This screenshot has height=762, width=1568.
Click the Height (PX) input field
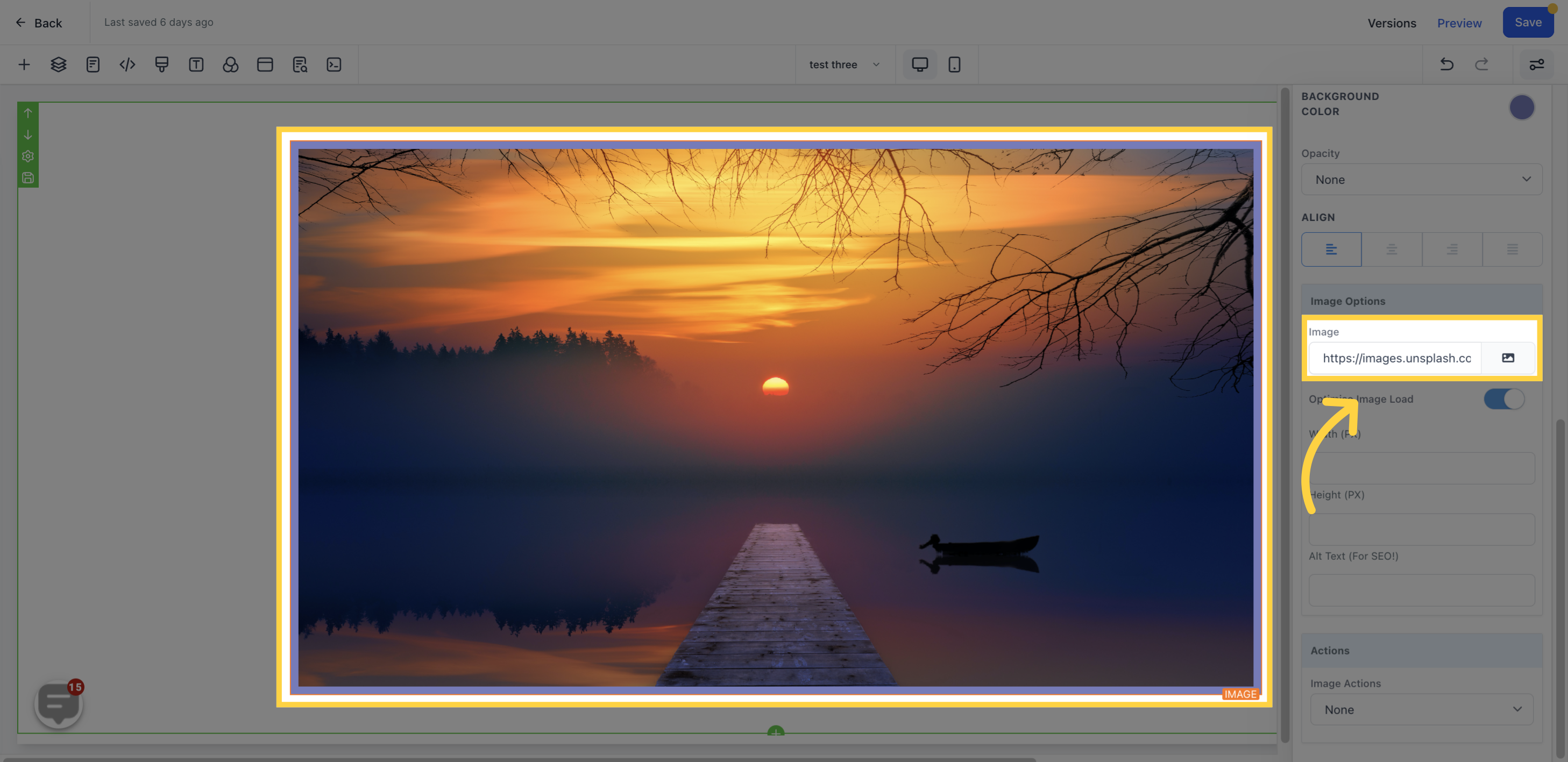click(x=1421, y=530)
